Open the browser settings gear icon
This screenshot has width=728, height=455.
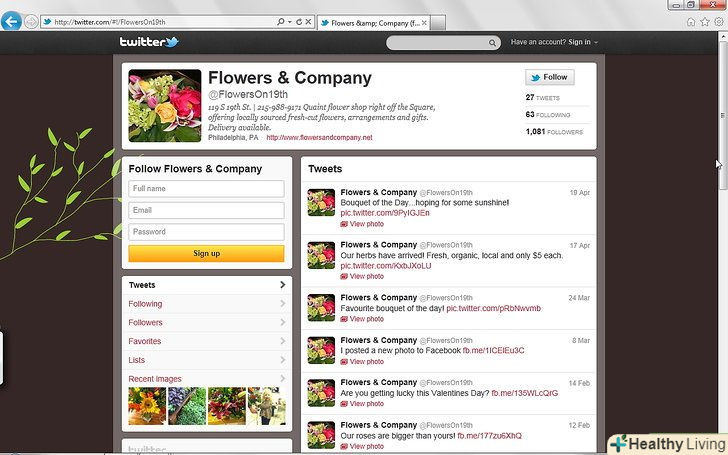click(719, 22)
